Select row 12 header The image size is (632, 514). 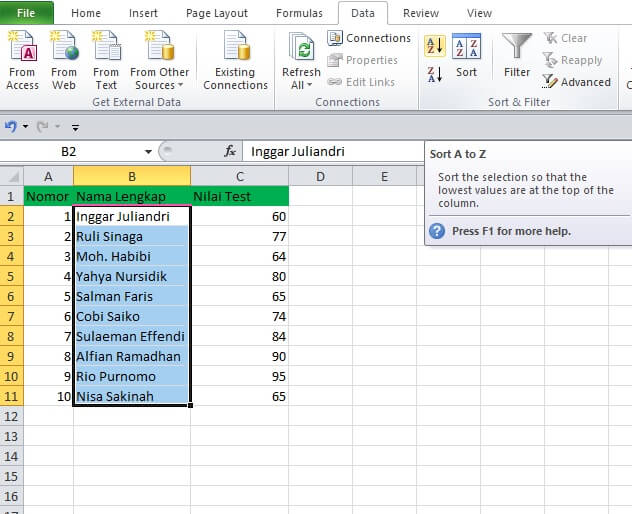click(x=11, y=416)
